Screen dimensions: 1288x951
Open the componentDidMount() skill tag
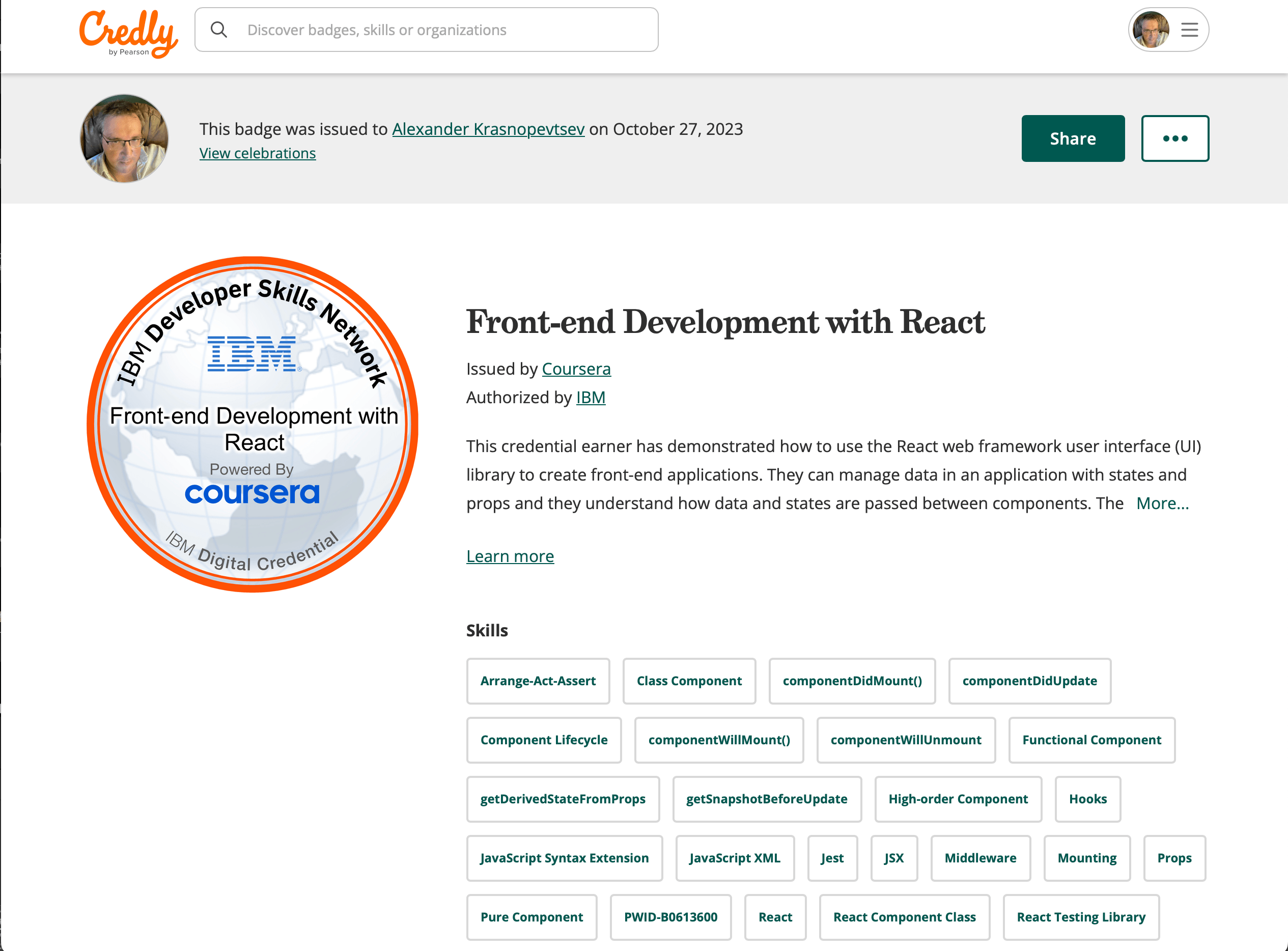[852, 681]
